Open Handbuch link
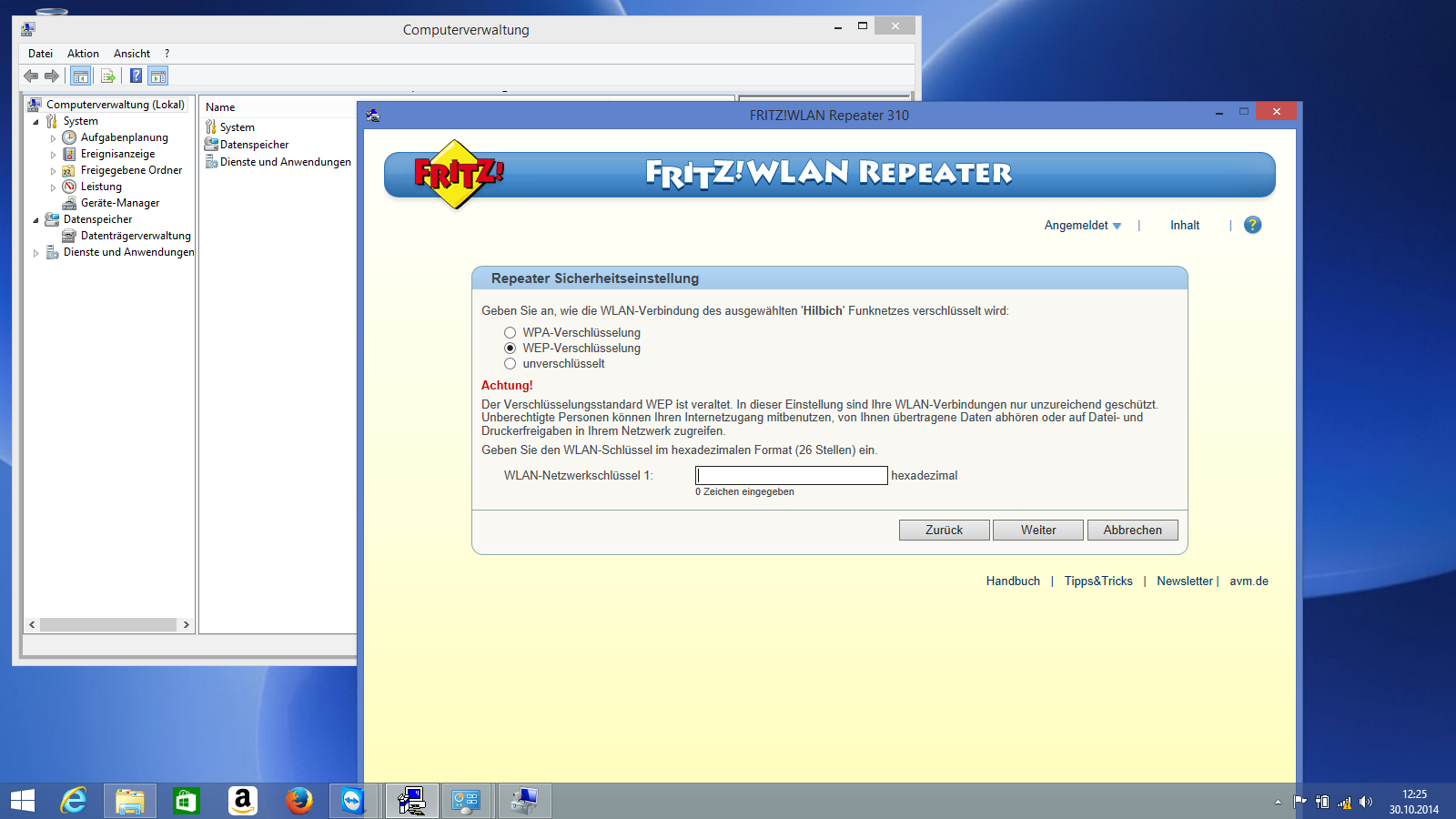Image resolution: width=1456 pixels, height=819 pixels. [1013, 581]
